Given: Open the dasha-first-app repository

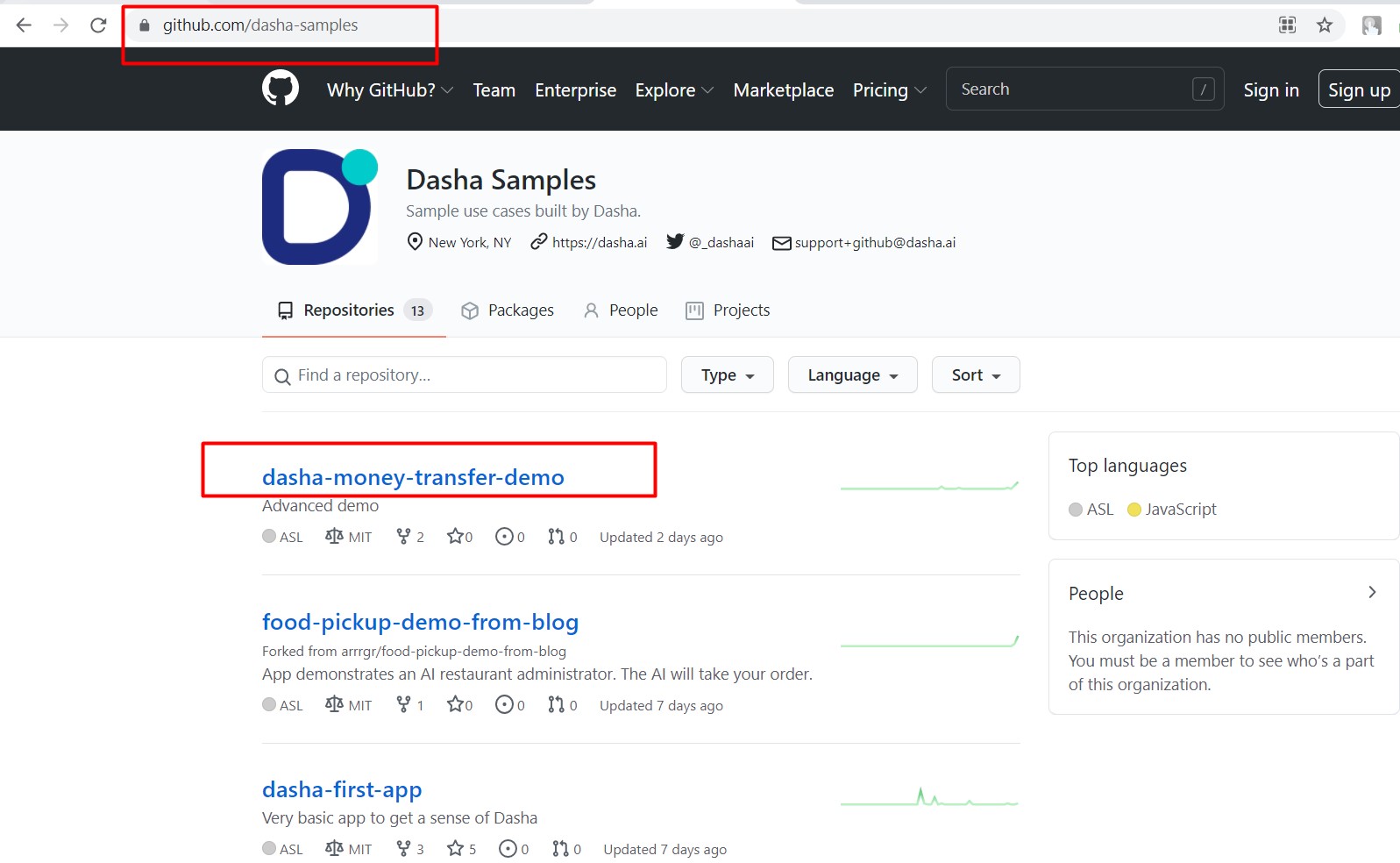Looking at the screenshot, I should [342, 789].
